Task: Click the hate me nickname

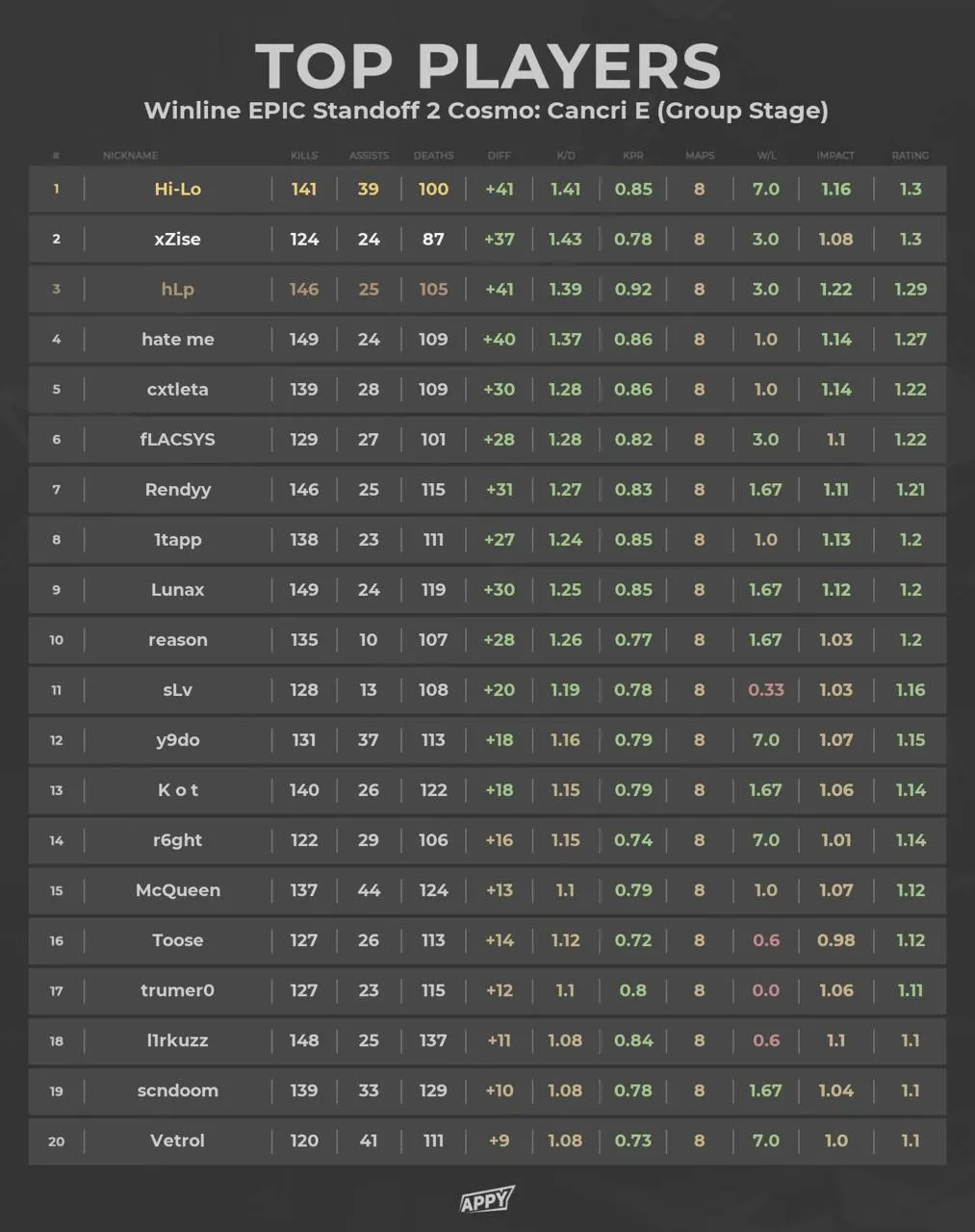Action: [178, 339]
